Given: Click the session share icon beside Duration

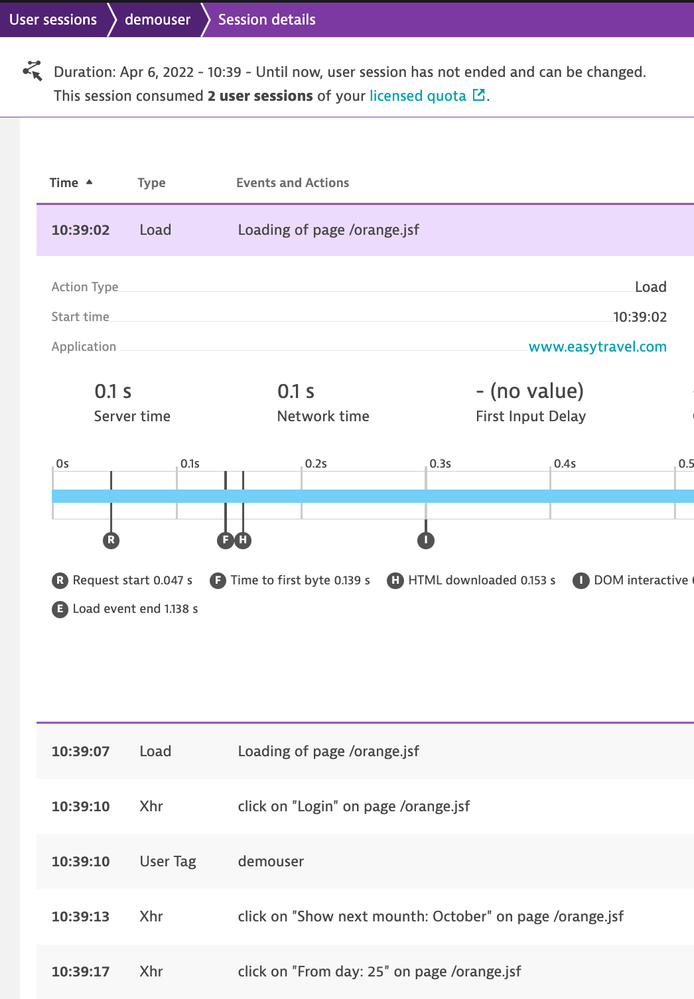Looking at the screenshot, I should 33,71.
